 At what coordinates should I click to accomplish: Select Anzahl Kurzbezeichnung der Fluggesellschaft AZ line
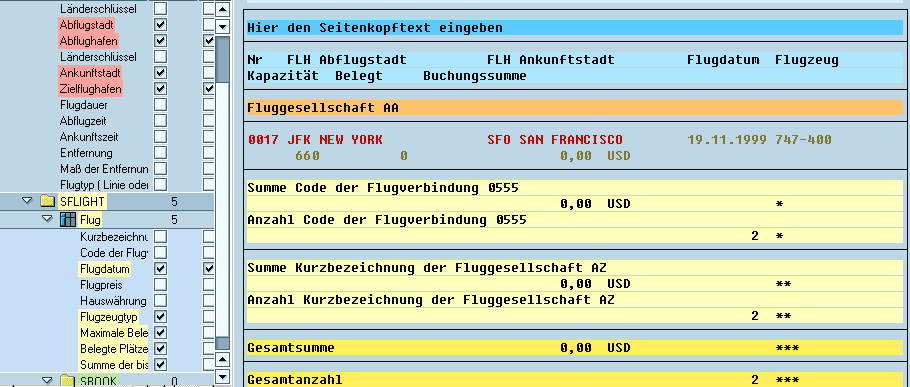pyautogui.click(x=575, y=300)
